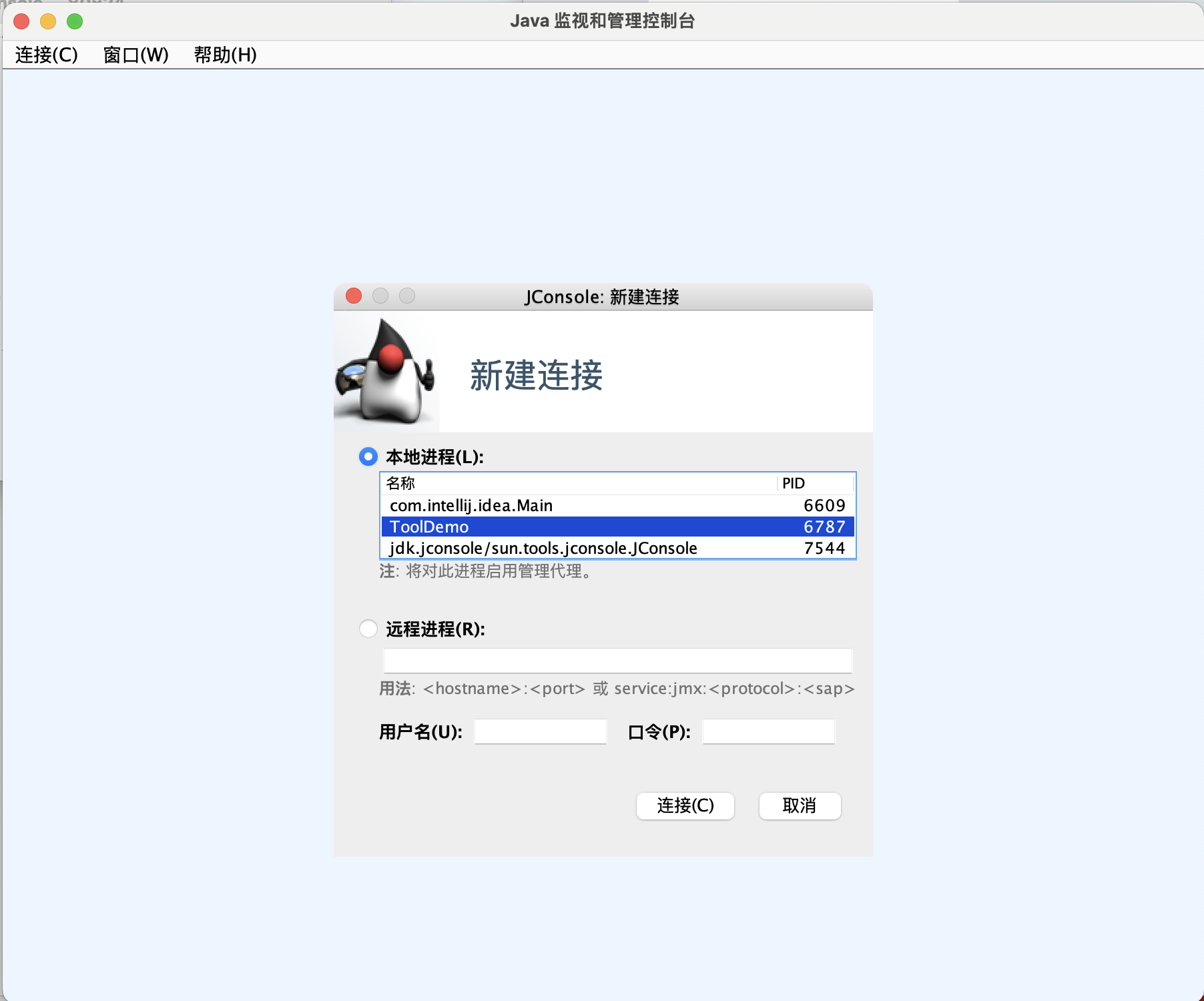Focus the 口令(P) password field
Screen dimensions: 1204x1001
769,731
